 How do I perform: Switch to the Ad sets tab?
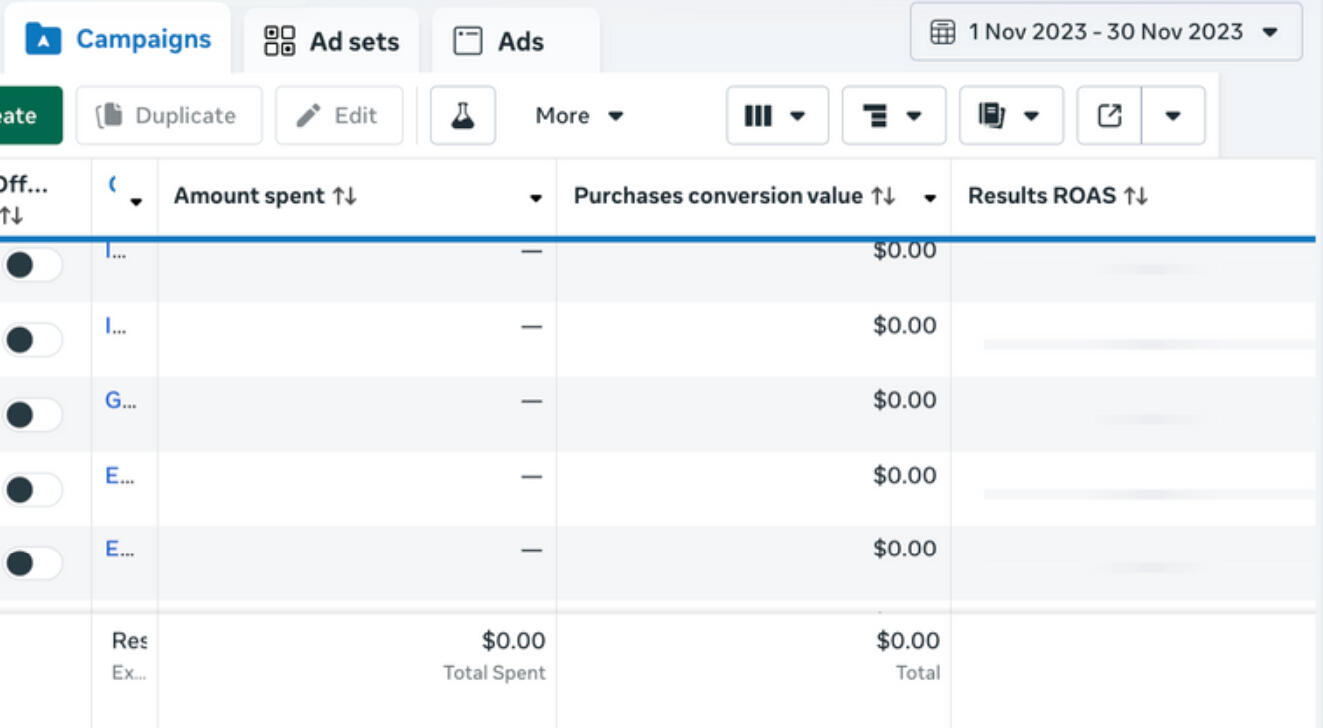[332, 41]
